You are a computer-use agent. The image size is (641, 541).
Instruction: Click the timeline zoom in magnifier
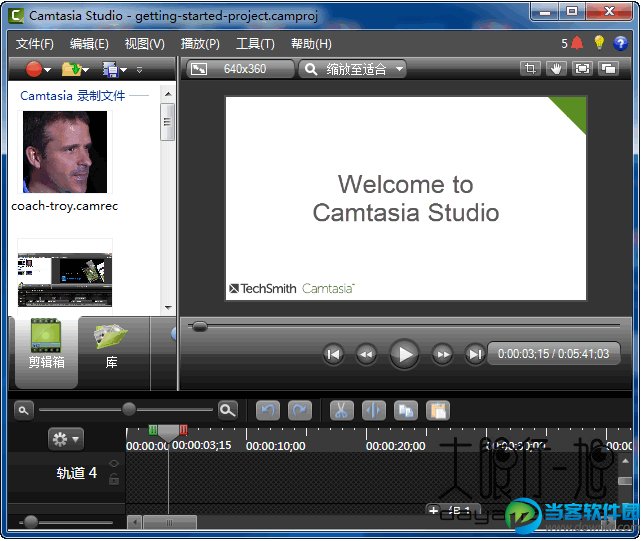(228, 410)
